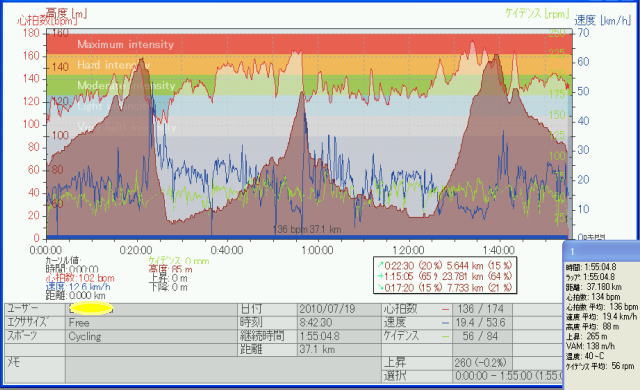Click the 0:20:00 time axis tick label
This screenshot has height=390, width=640.
(136, 250)
